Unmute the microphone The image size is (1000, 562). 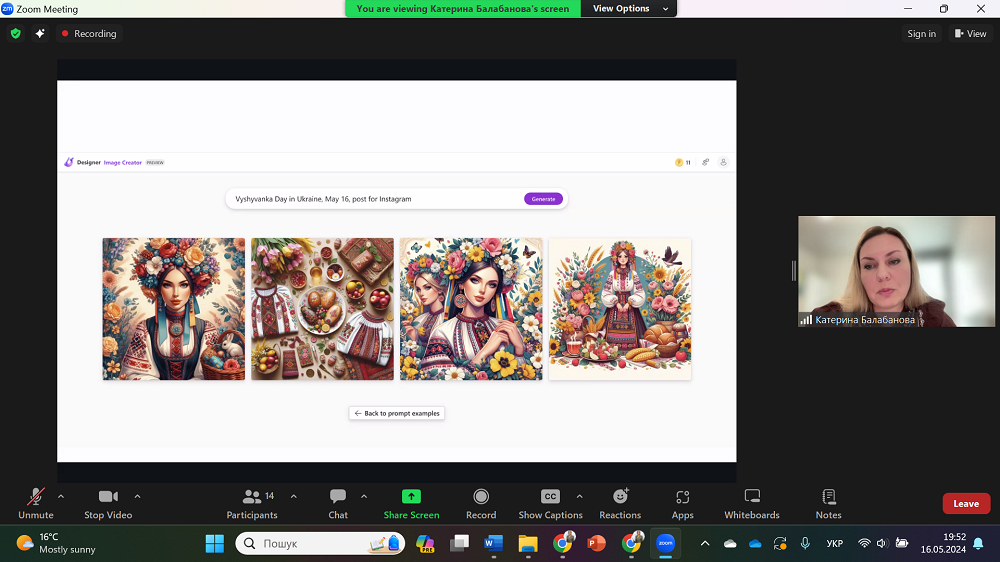36,497
